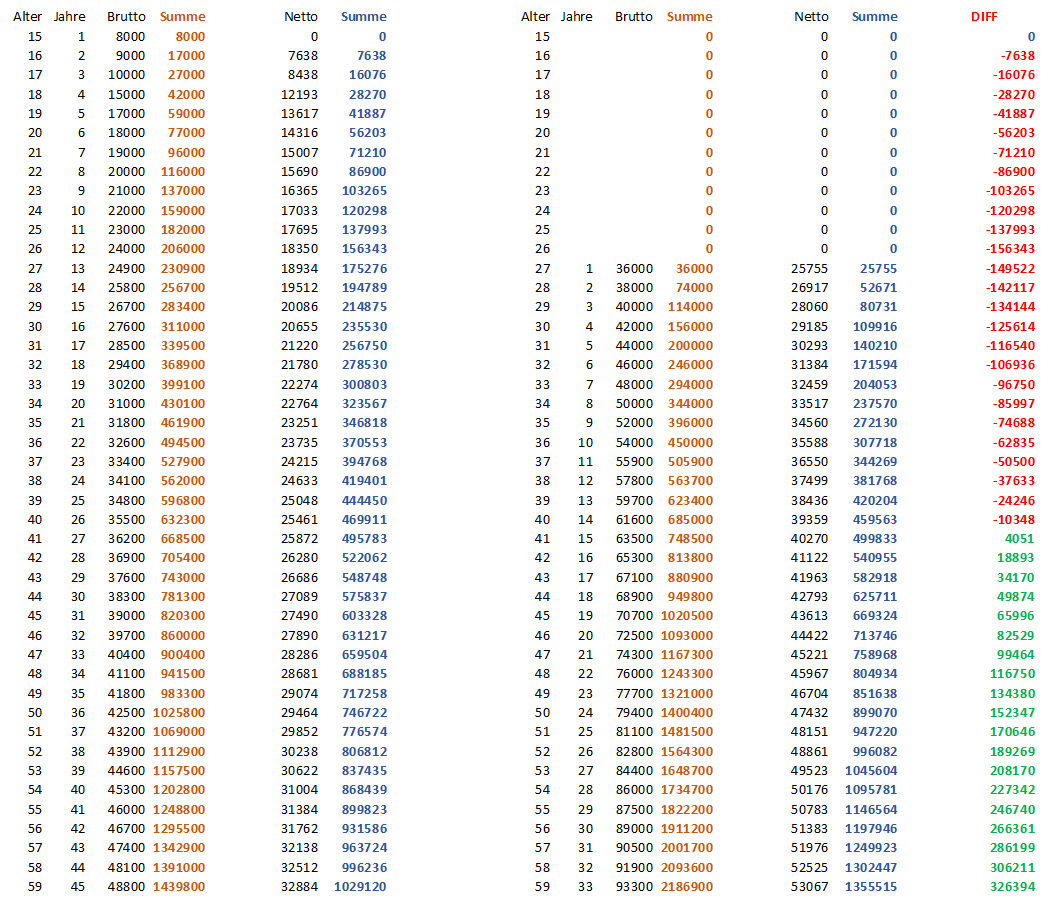Screen dimensions: 1056x906
Task: Click the blue sum 631217
Action: [364, 635]
